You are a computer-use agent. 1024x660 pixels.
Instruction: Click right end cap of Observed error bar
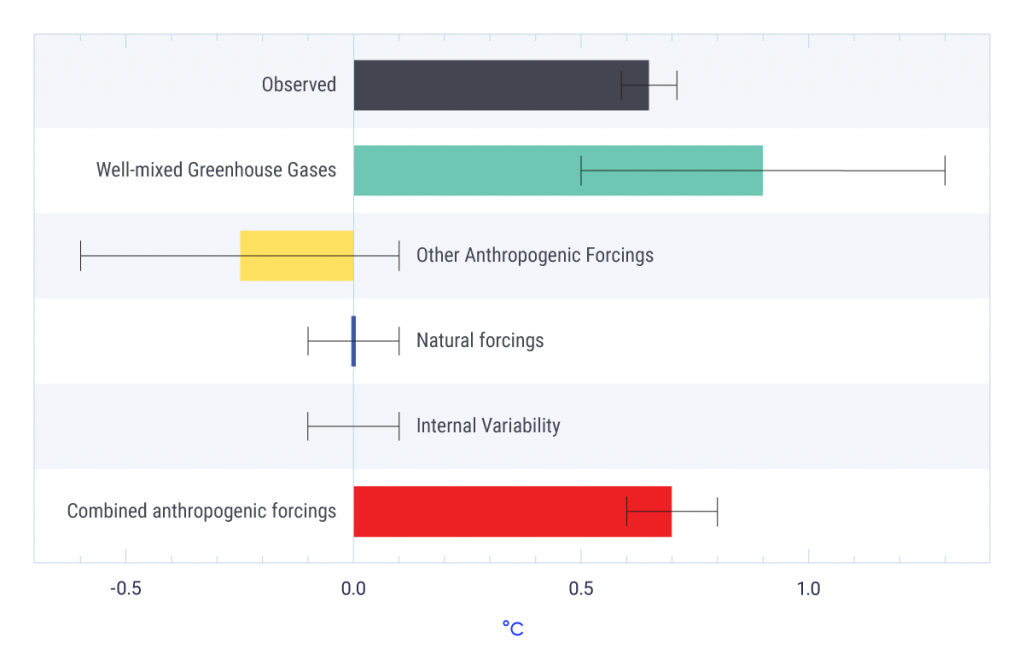[677, 85]
